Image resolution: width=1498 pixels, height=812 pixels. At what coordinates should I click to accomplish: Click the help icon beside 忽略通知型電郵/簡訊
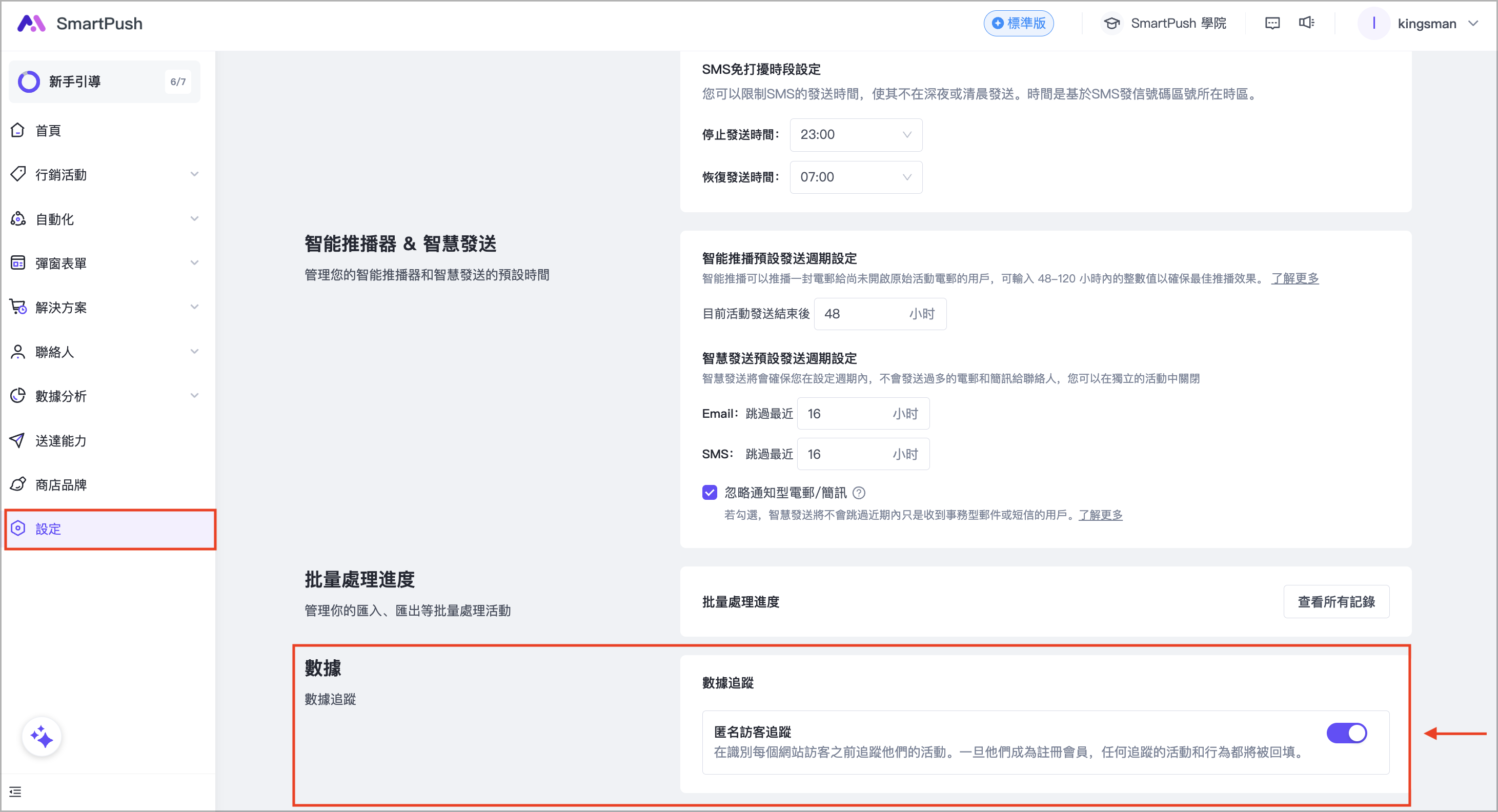coord(858,493)
